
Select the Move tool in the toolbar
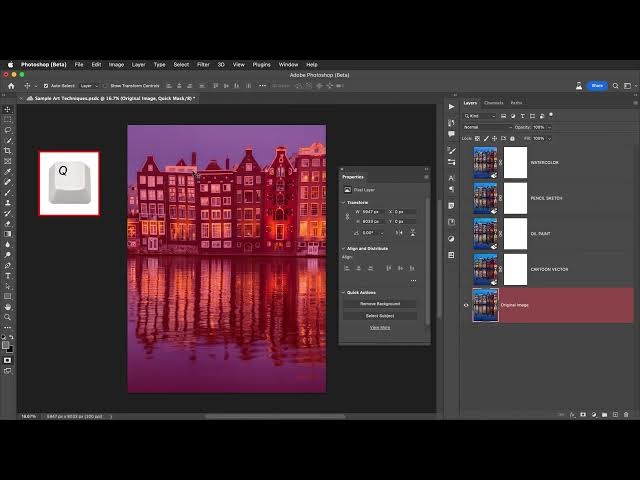point(8,109)
